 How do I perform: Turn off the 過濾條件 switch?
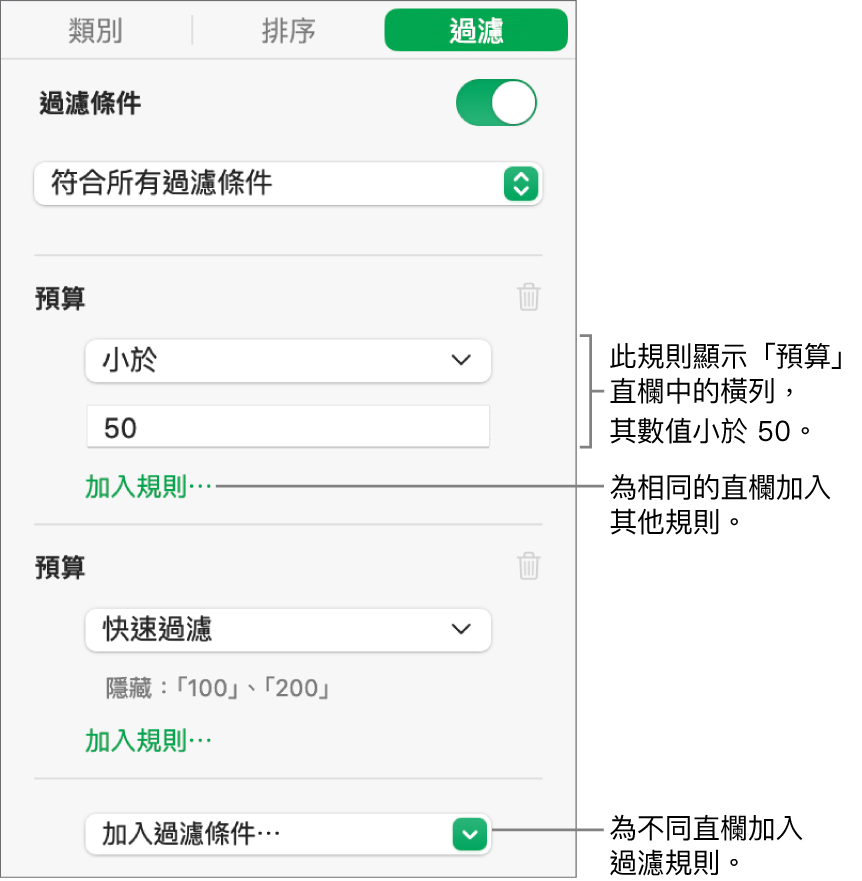(x=496, y=104)
